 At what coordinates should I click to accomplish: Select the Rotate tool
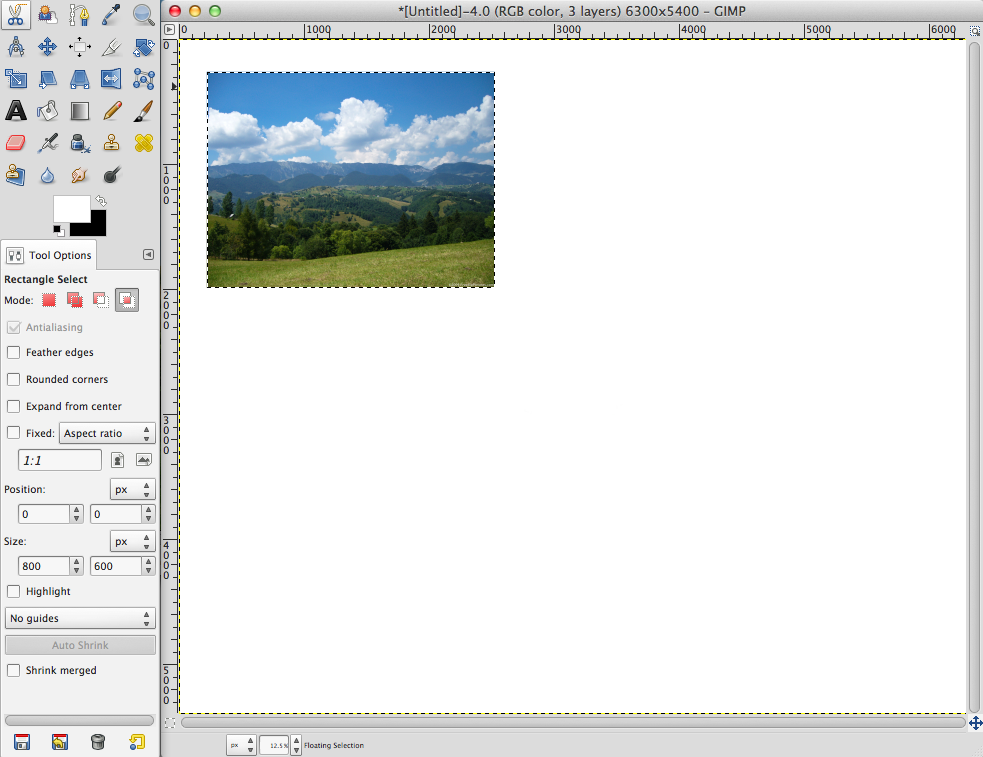[x=144, y=47]
